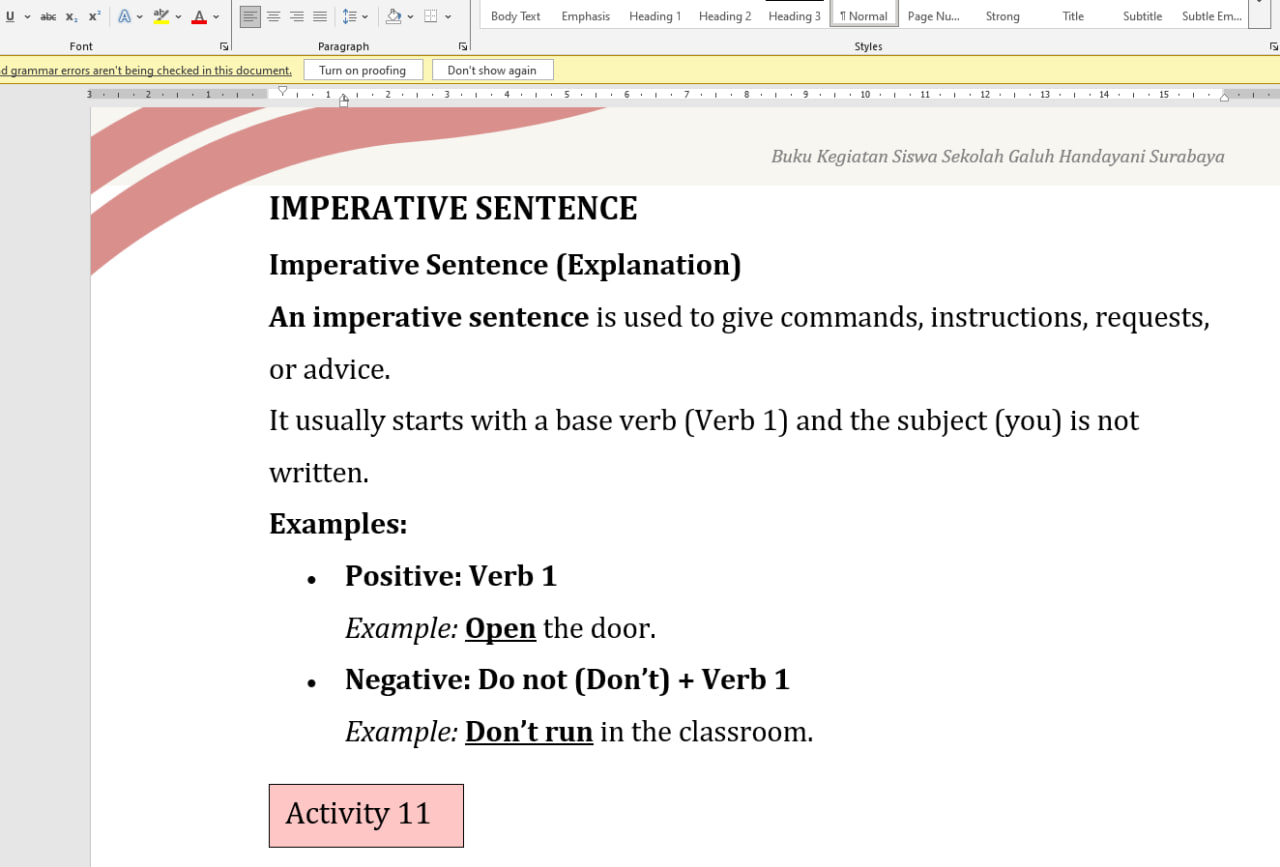Apply the Subtitle style
This screenshot has height=867, width=1280.
[1142, 15]
